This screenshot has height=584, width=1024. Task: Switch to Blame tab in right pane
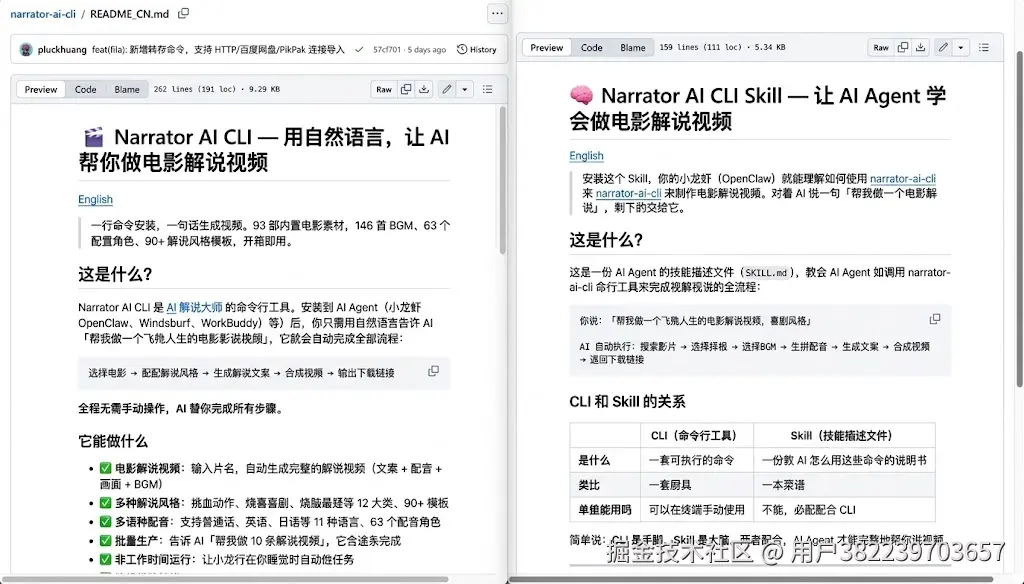pos(633,48)
